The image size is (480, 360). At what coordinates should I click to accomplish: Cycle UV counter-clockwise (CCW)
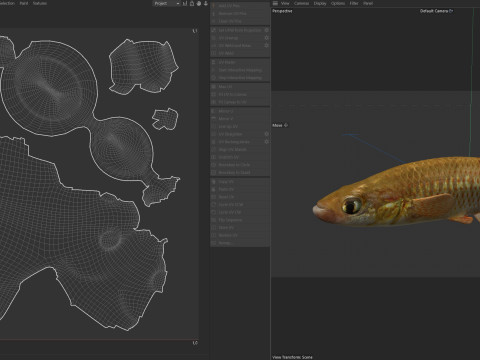click(240, 205)
